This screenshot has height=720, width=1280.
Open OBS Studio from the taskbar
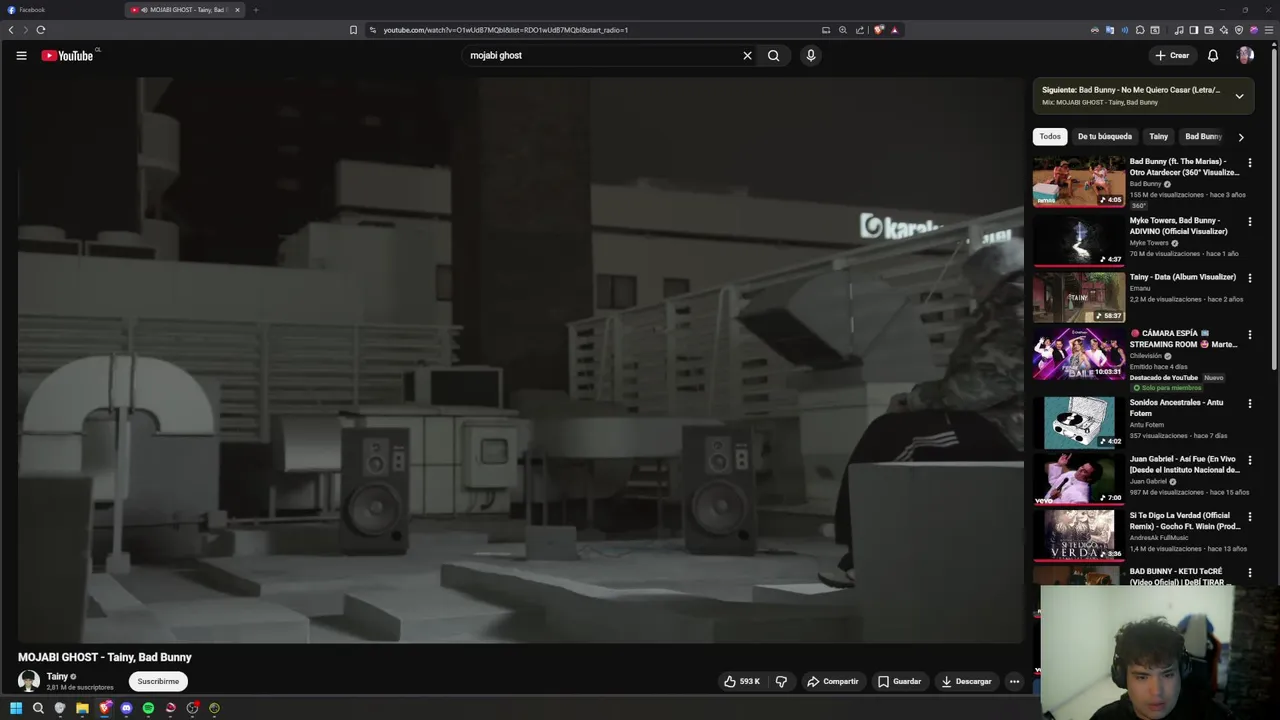click(x=192, y=708)
